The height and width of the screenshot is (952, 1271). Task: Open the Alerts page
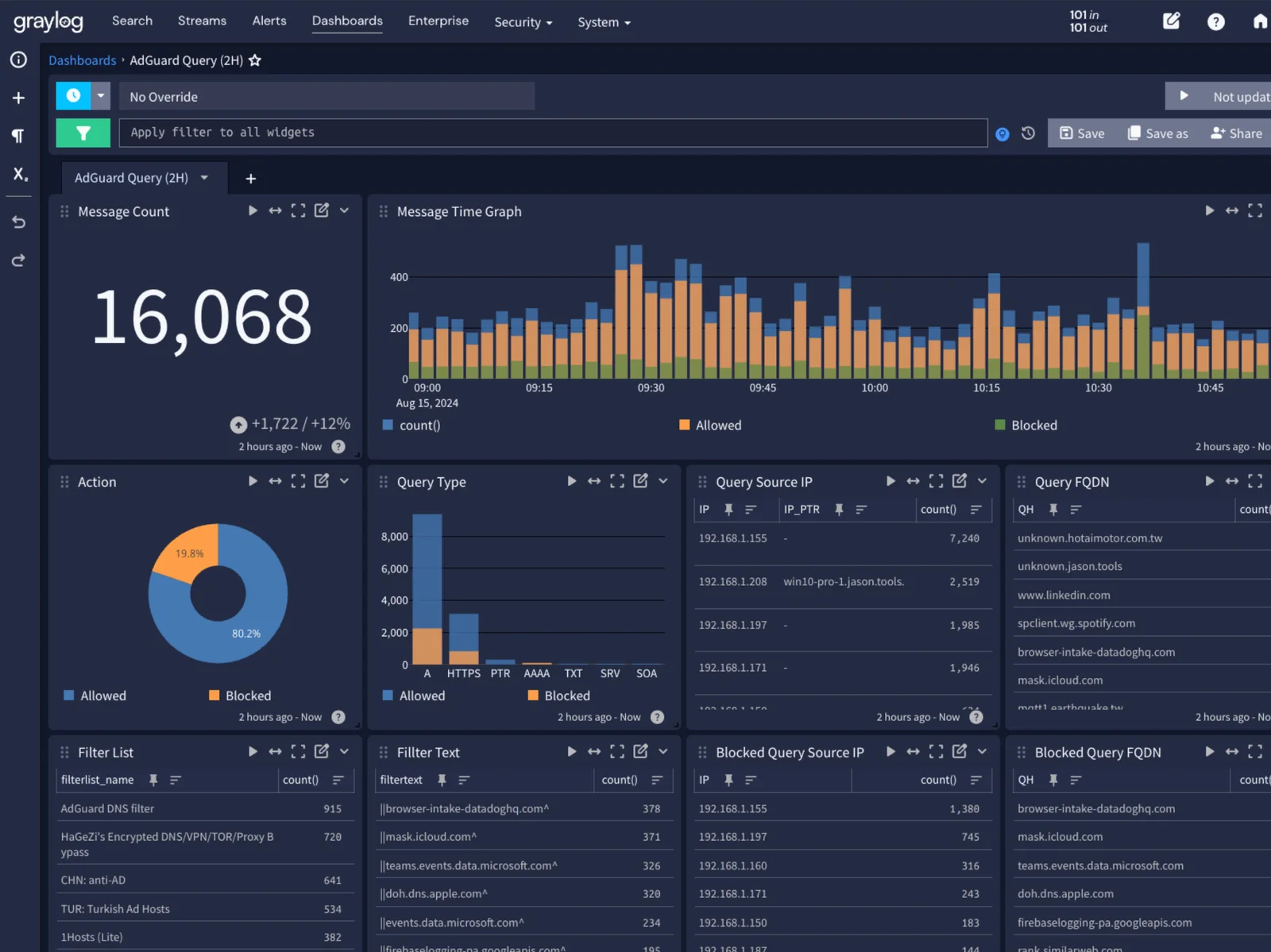[x=269, y=21]
